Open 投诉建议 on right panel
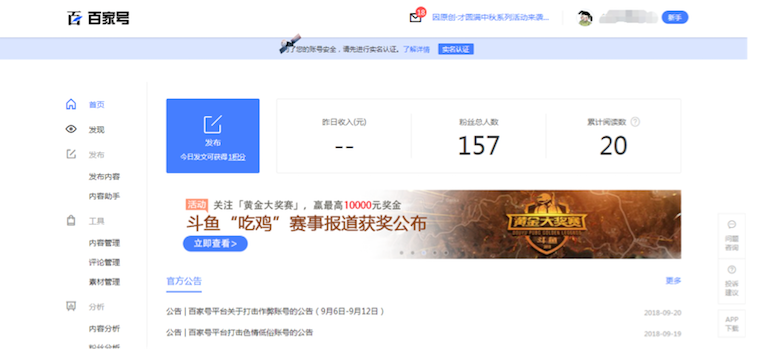 pos(732,281)
